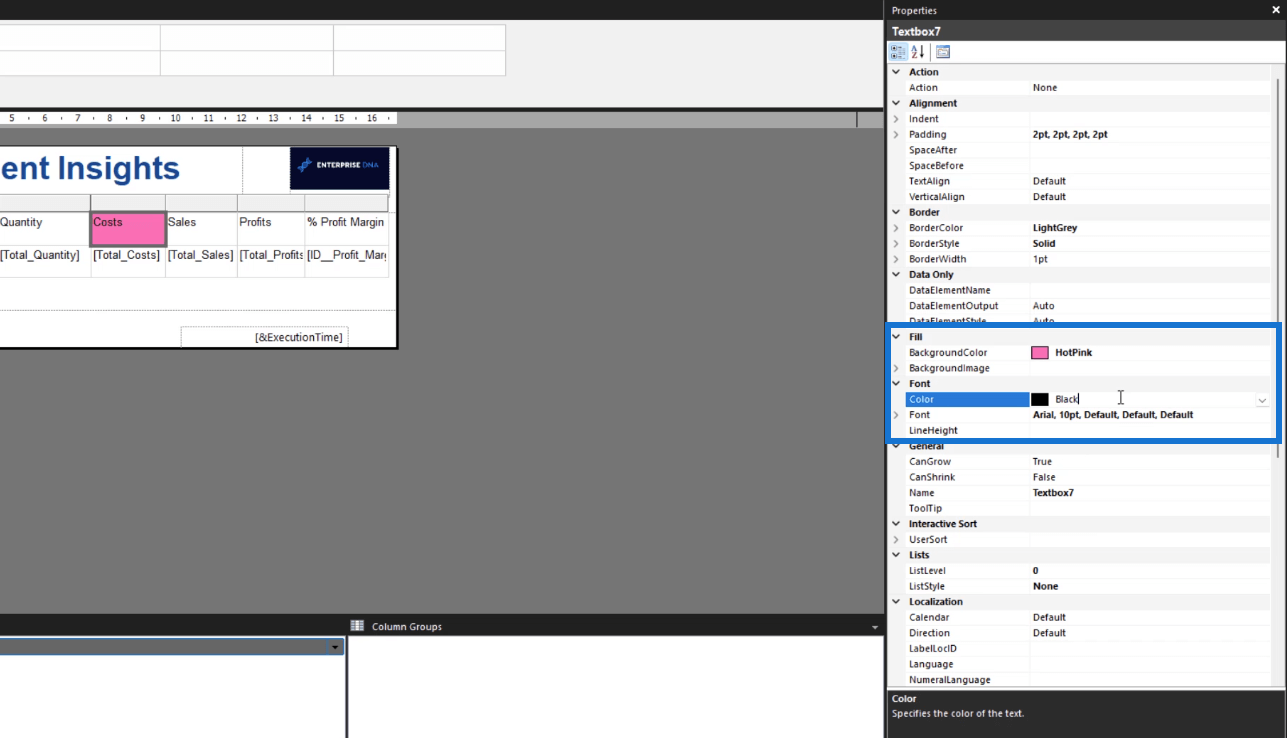This screenshot has height=738, width=1287.
Task: Switch Properties grid to Categorized view
Action: tap(898, 52)
